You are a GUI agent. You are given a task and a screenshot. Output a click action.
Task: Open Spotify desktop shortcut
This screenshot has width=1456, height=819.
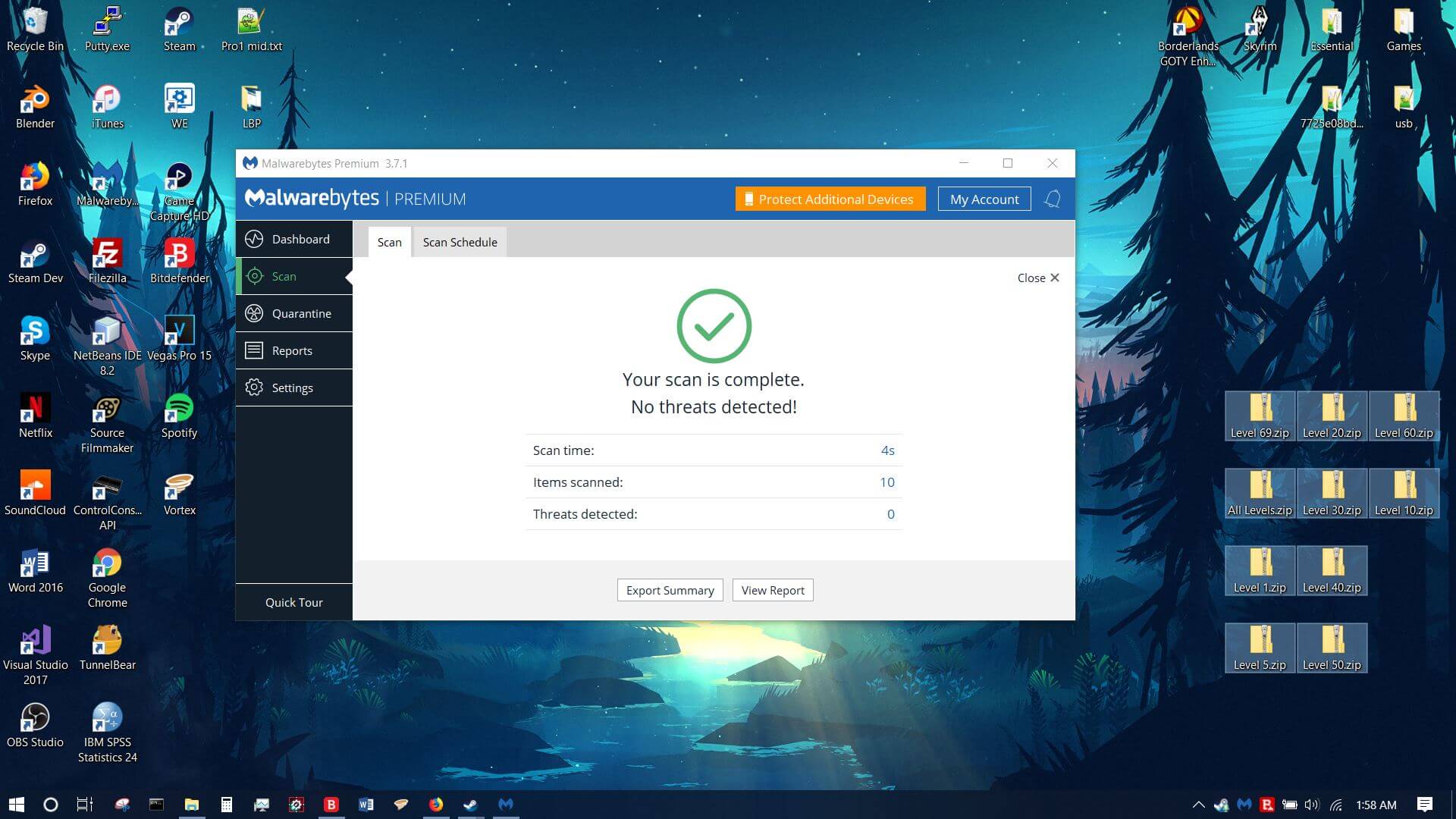(179, 416)
